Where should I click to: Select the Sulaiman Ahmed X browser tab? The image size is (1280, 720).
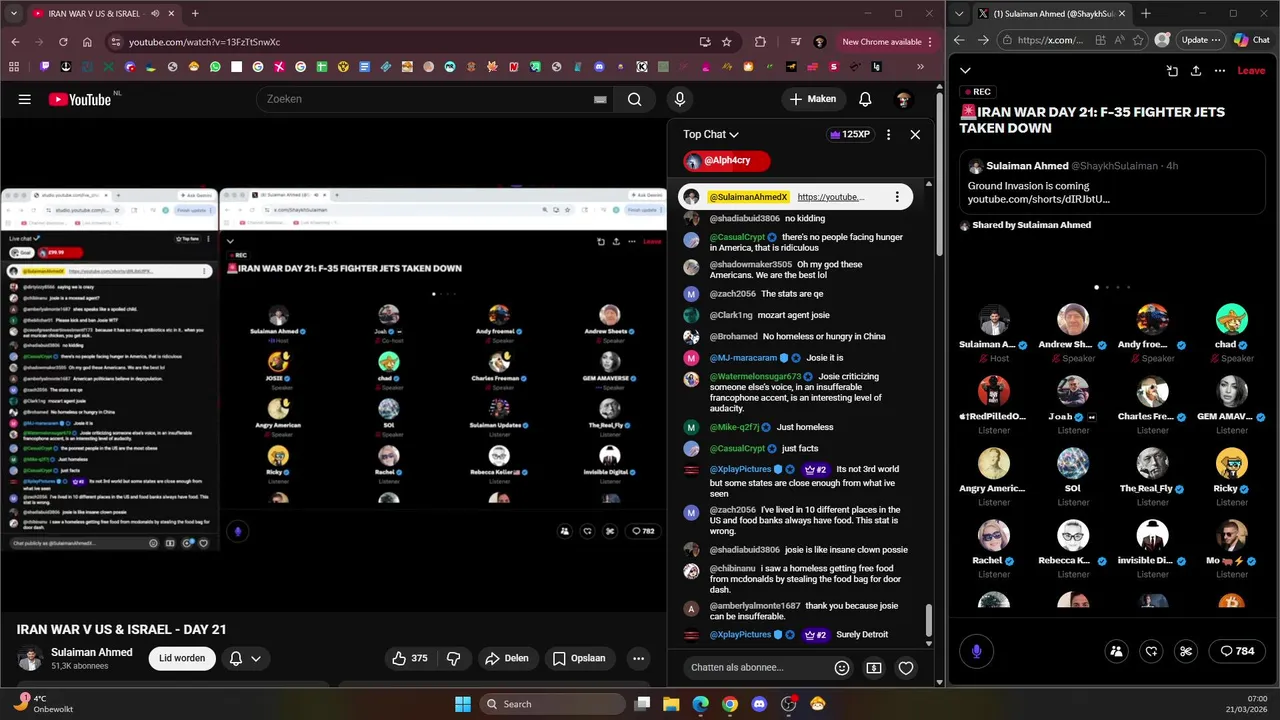[x=1051, y=13]
